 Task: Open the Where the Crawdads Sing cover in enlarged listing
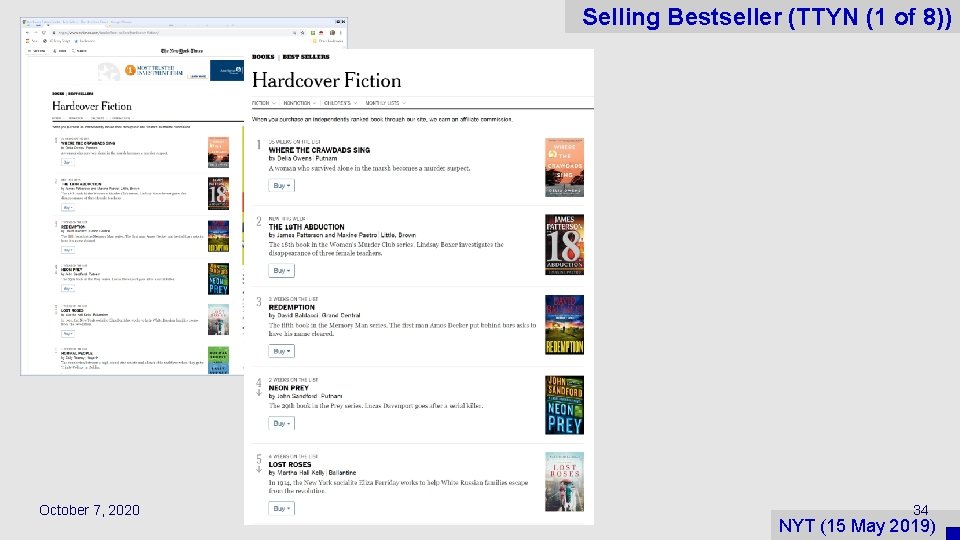pyautogui.click(x=564, y=167)
